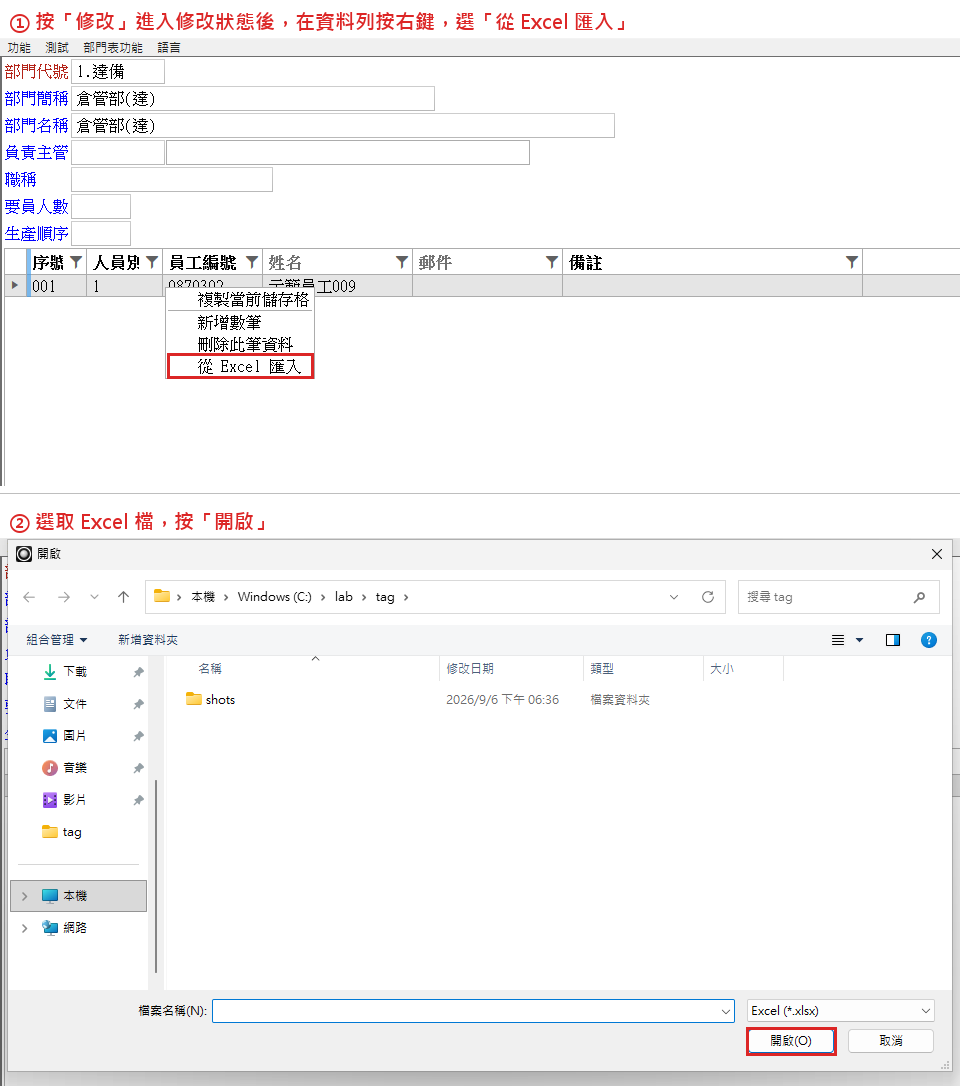Open 下載 in quick access
The image size is (960, 1086).
(75, 672)
